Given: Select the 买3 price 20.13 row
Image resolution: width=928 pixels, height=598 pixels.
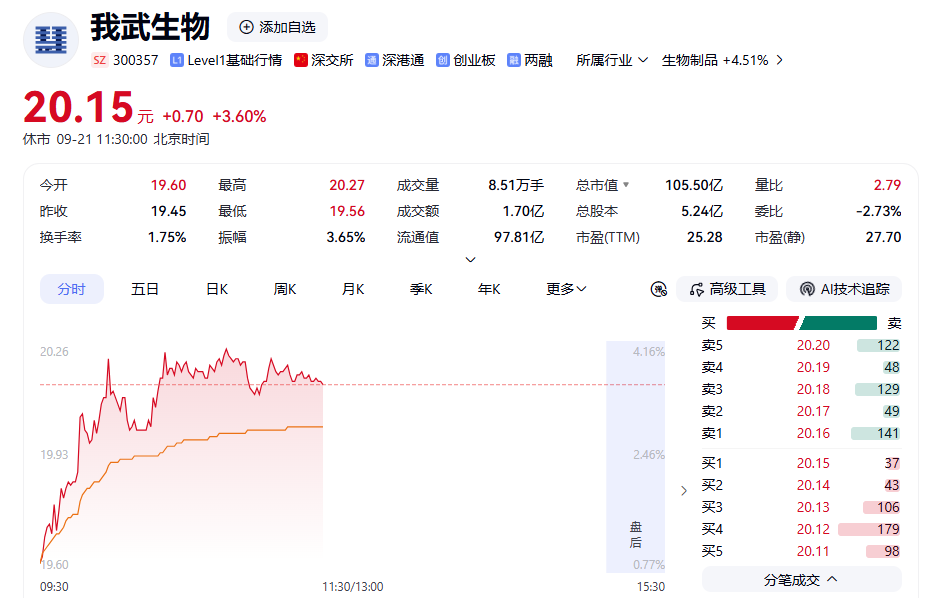Looking at the screenshot, I should (x=801, y=507).
